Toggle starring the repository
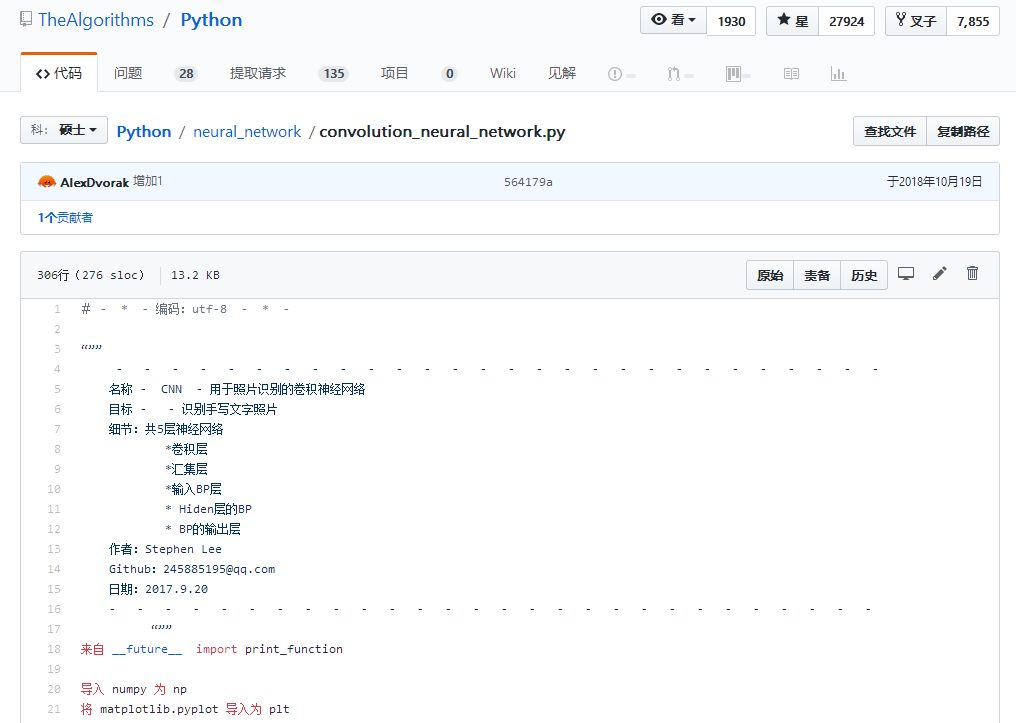 click(x=792, y=20)
